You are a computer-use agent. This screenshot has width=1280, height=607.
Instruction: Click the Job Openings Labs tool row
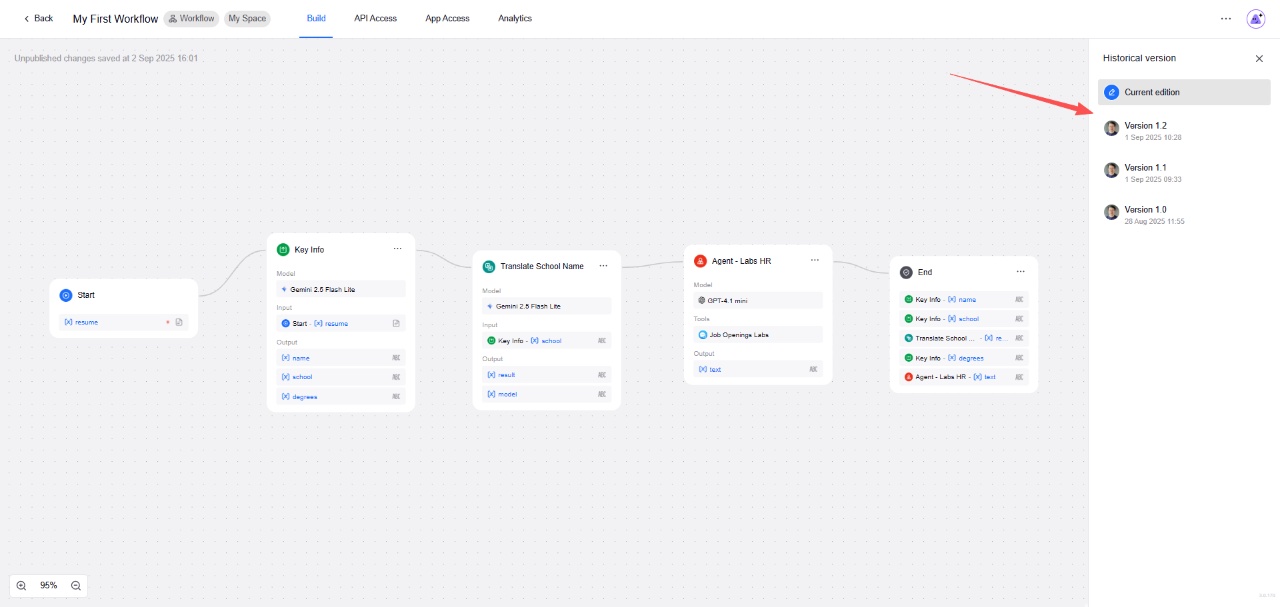click(x=758, y=335)
